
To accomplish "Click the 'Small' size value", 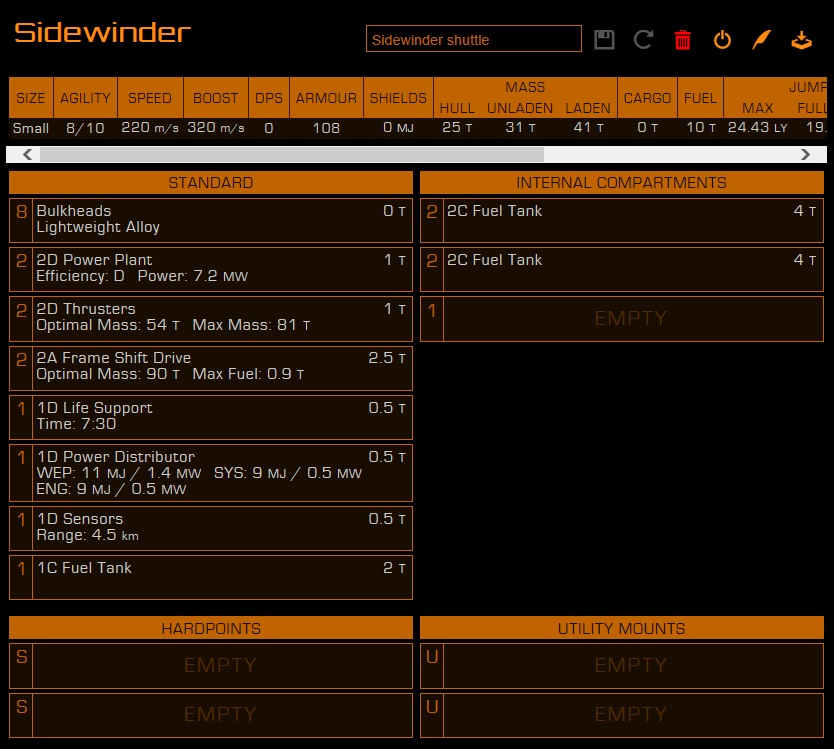I will coord(31,128).
